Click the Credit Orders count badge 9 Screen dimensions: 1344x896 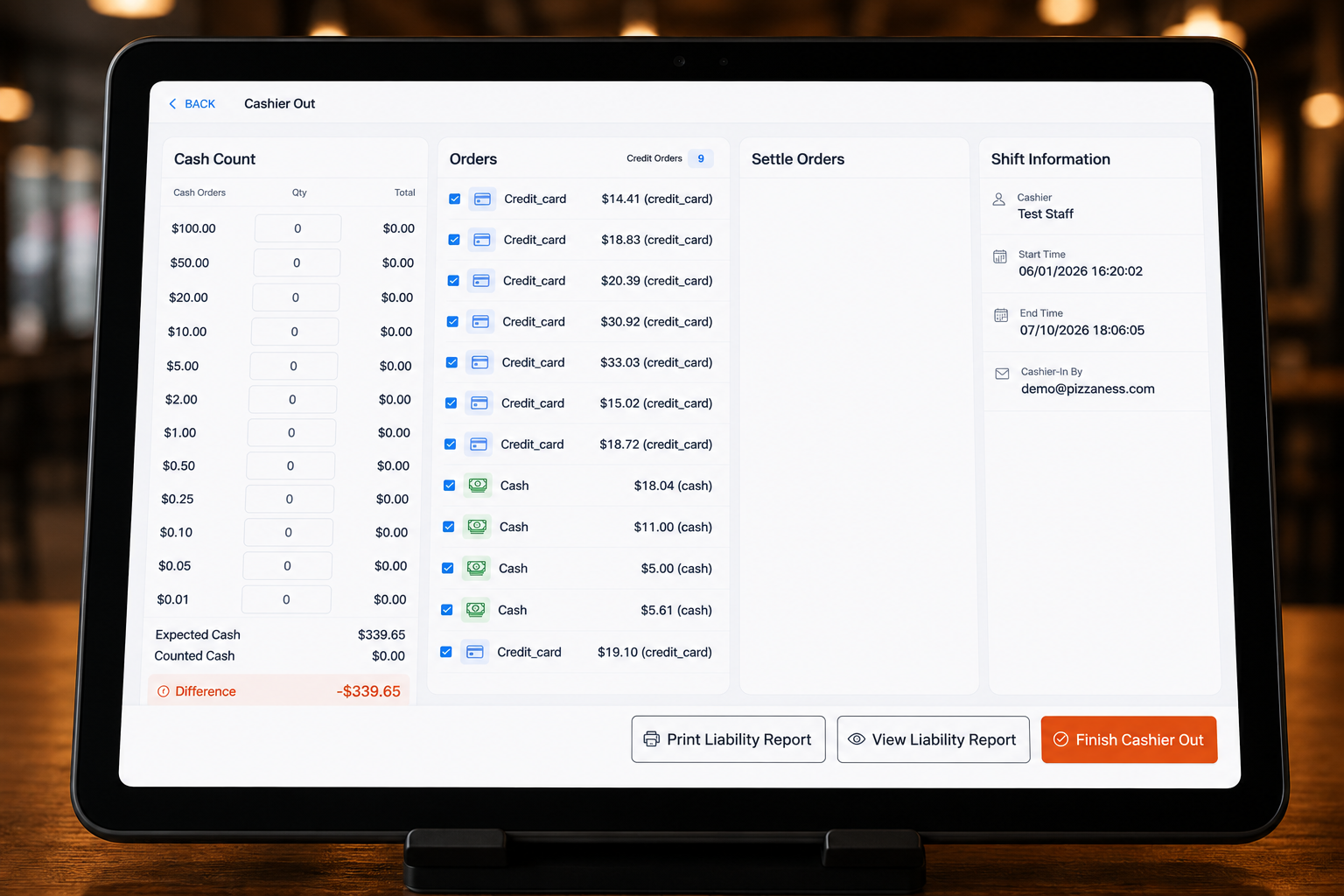[x=701, y=158]
